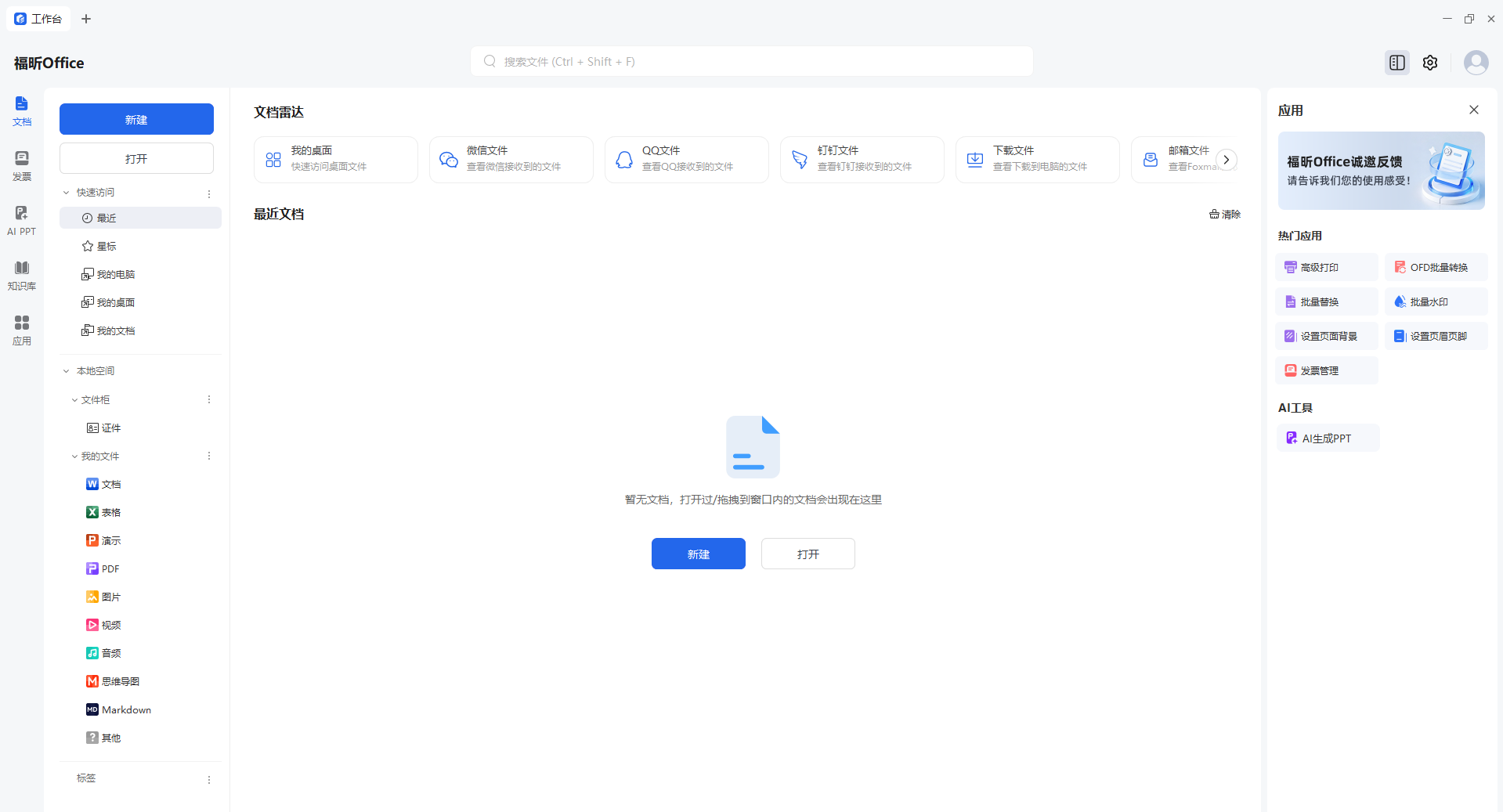Open 标签 more options menu
Viewport: 1503px width, 812px height.
click(x=209, y=780)
